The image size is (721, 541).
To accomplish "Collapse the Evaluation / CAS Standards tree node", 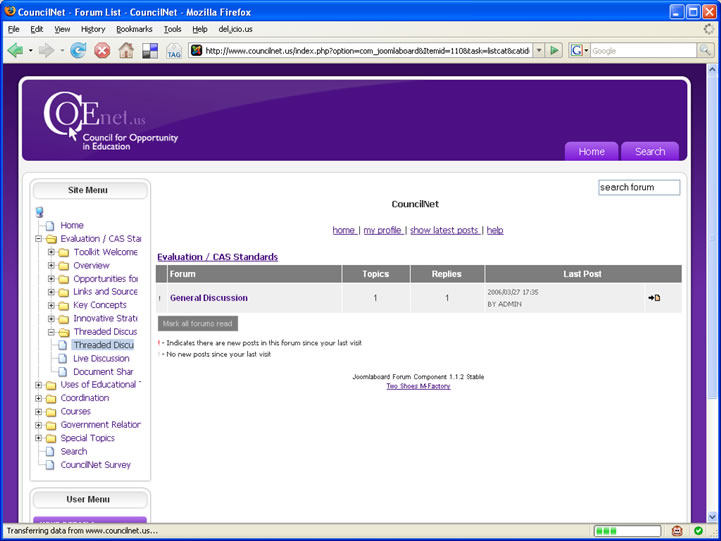I will pyautogui.click(x=38, y=239).
